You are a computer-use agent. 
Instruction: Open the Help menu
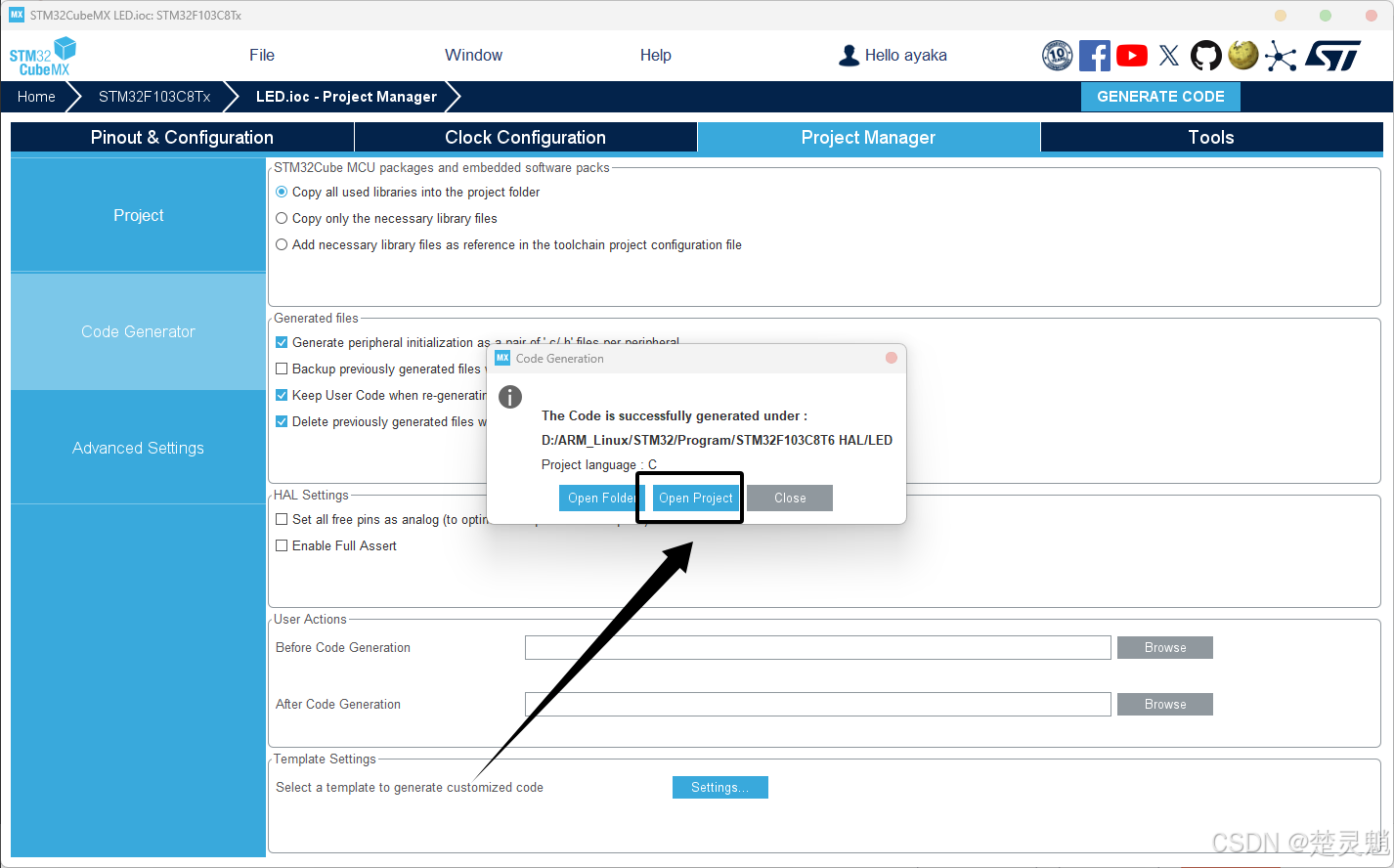coord(655,56)
